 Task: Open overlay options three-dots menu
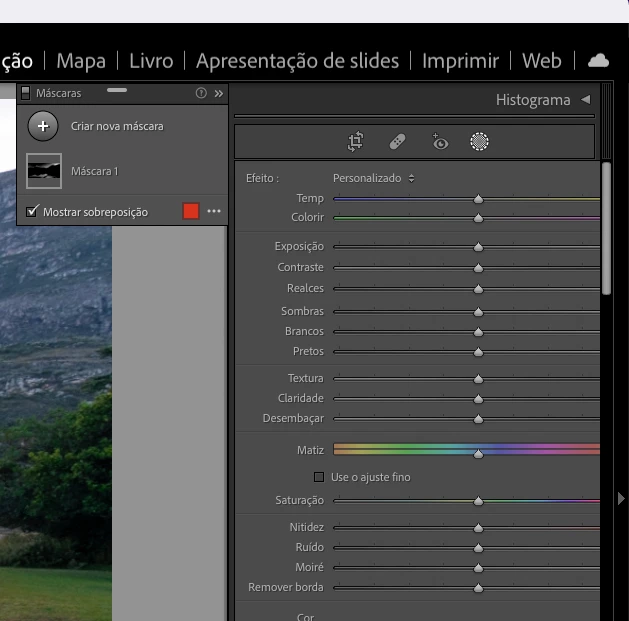(x=214, y=211)
